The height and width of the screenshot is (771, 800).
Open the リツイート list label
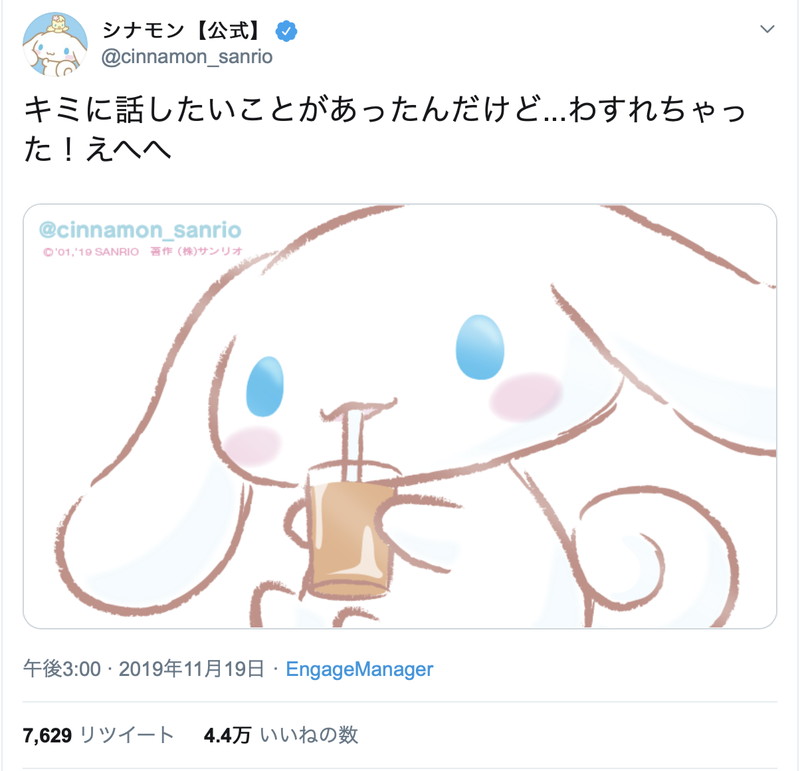click(x=127, y=735)
